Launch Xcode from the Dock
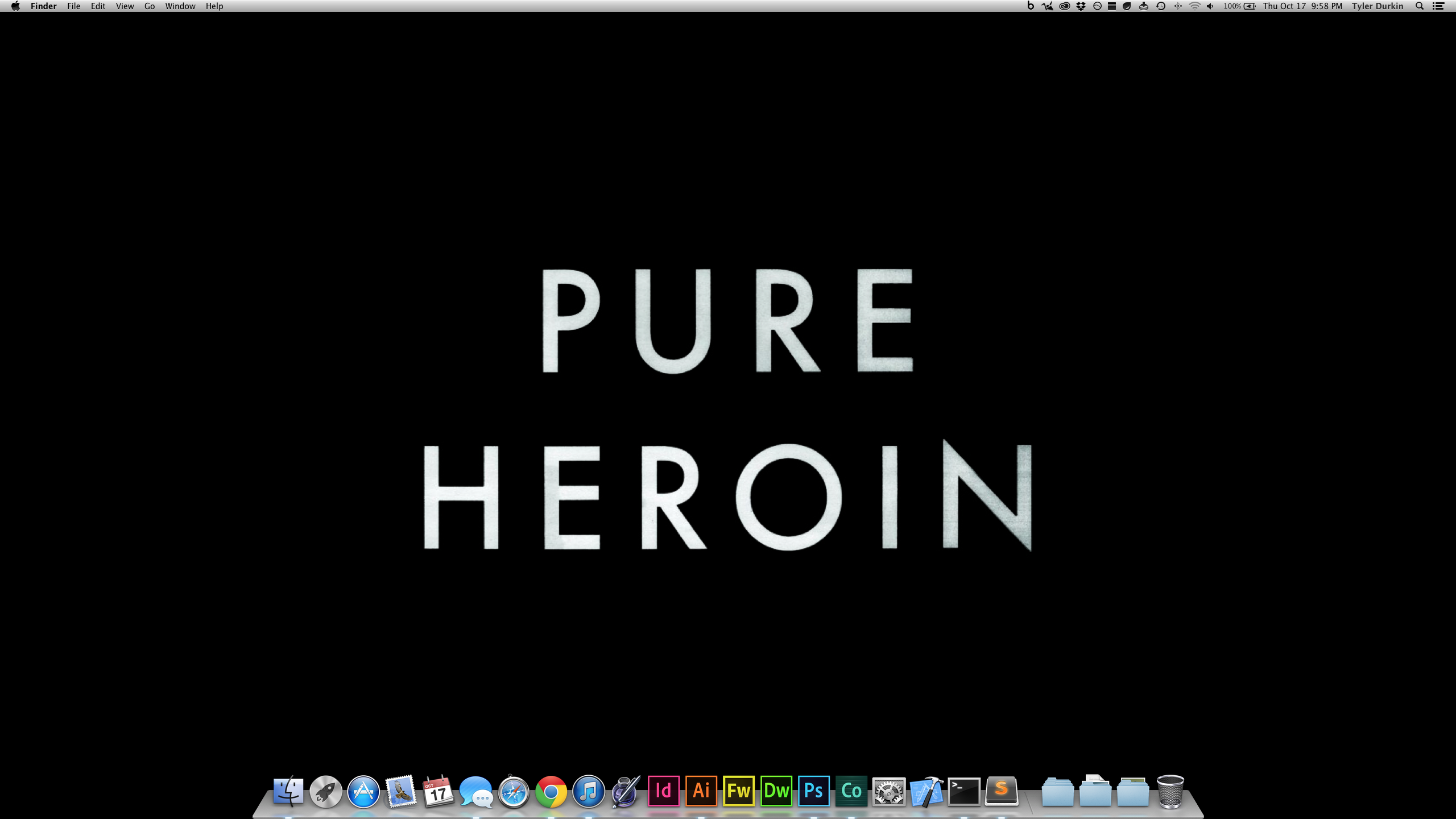Screen dimensions: 1456x819 point(926,791)
